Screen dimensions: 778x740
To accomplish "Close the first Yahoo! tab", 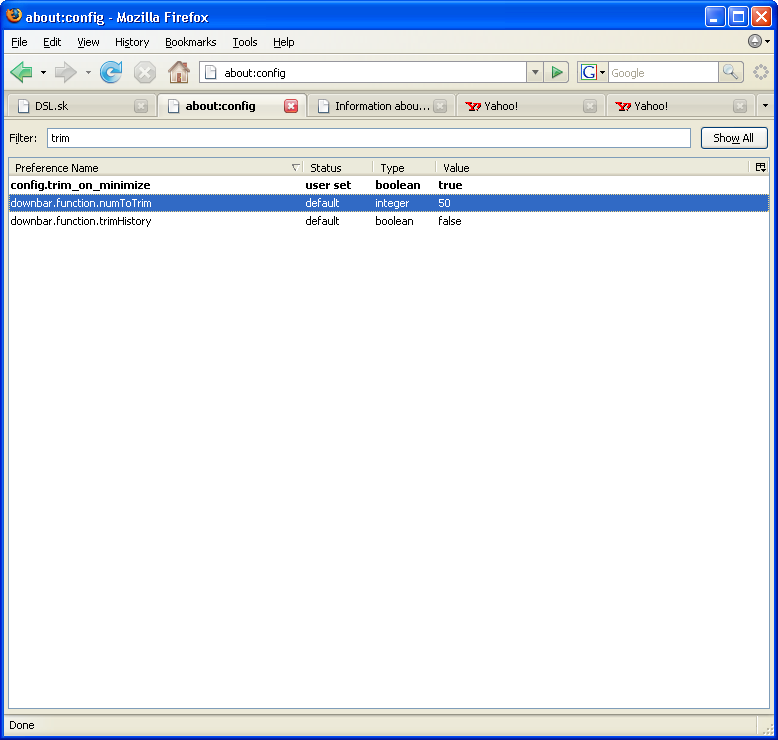I will [590, 106].
